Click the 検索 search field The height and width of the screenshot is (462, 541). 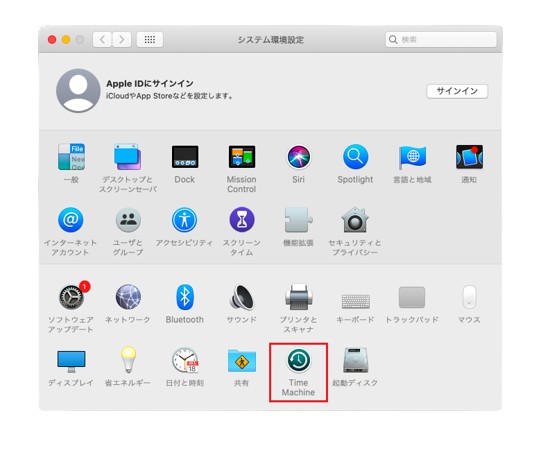click(x=441, y=40)
